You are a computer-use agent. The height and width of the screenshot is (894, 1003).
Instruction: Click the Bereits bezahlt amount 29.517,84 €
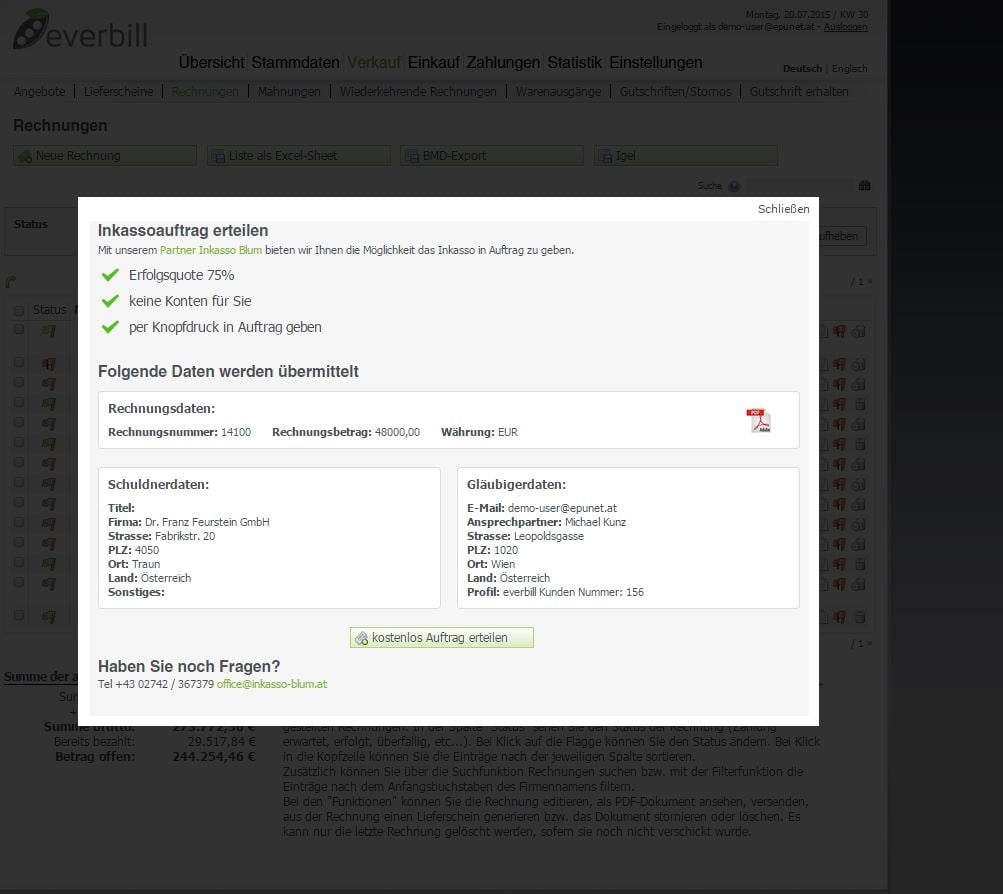[221, 742]
